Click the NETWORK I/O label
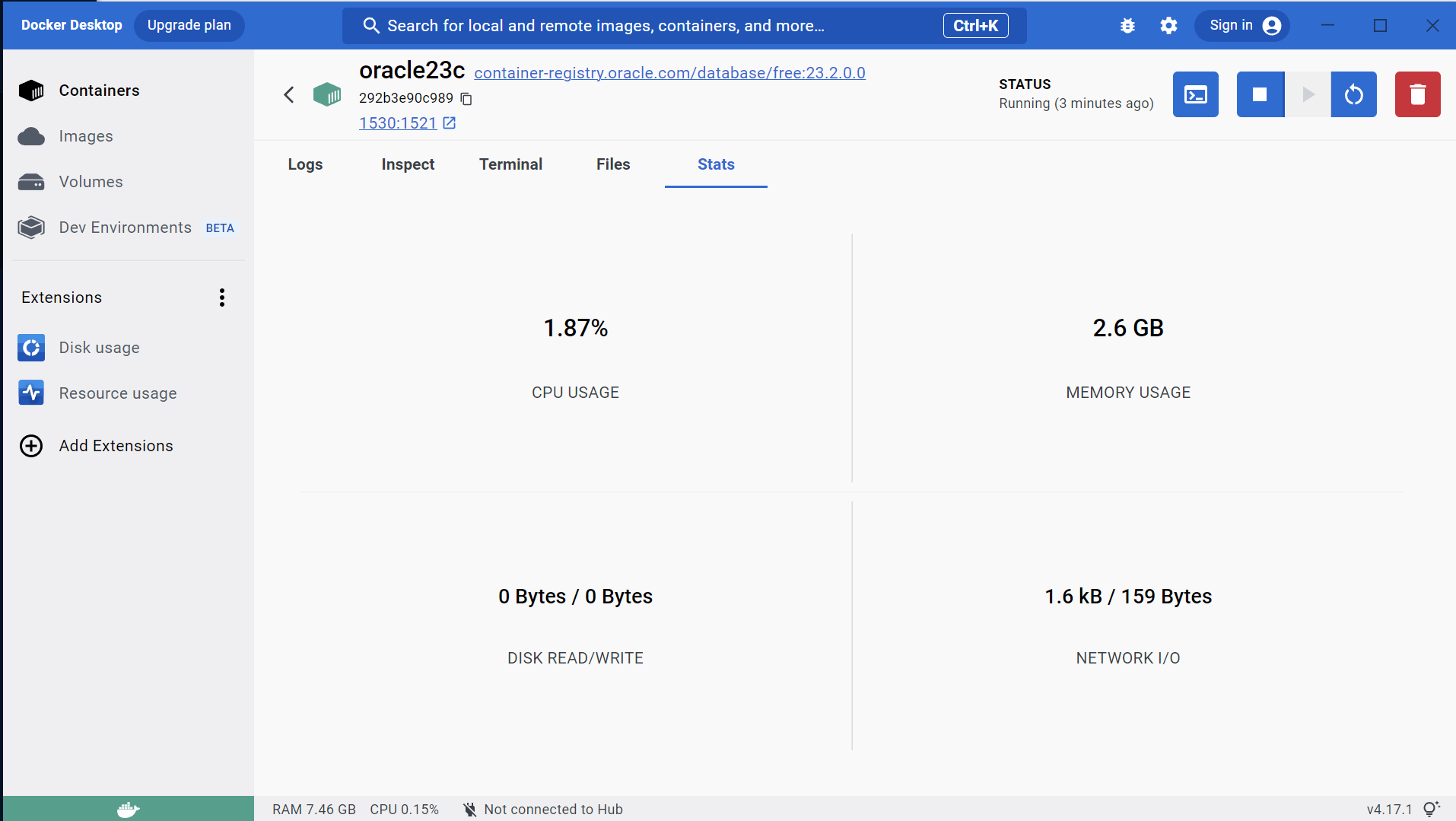 tap(1128, 658)
